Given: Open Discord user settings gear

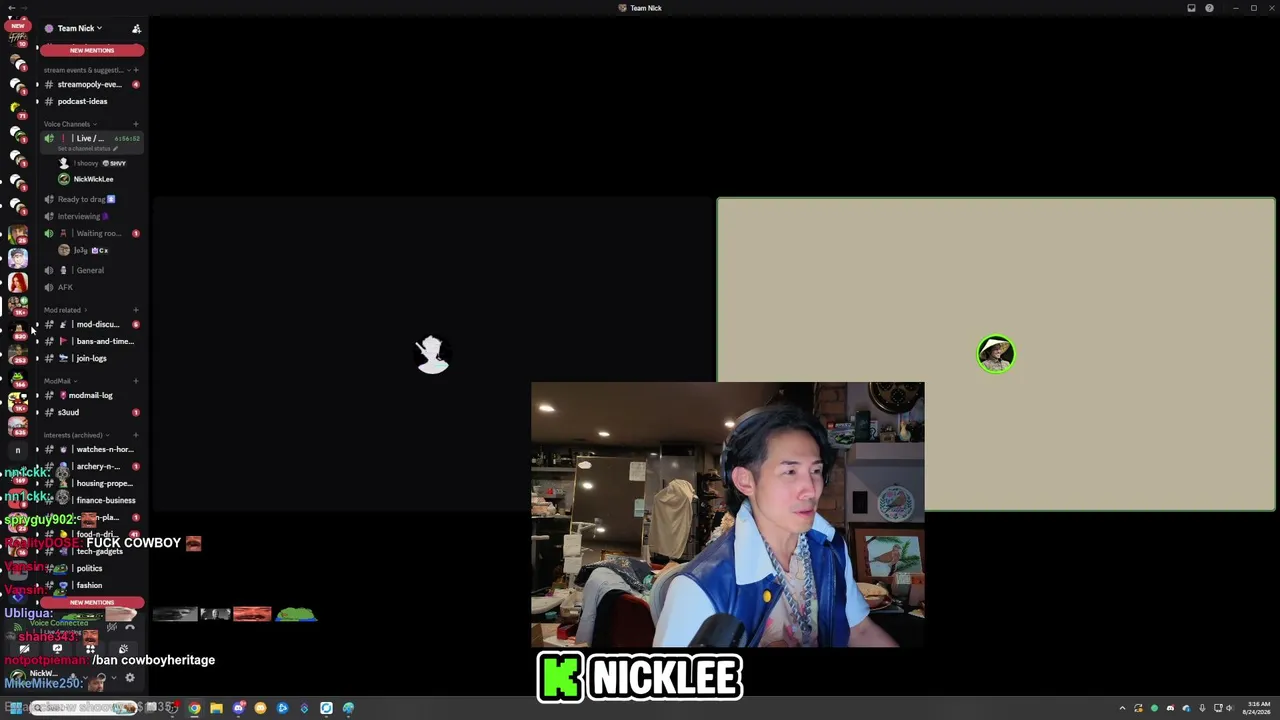Looking at the screenshot, I should pos(129,678).
